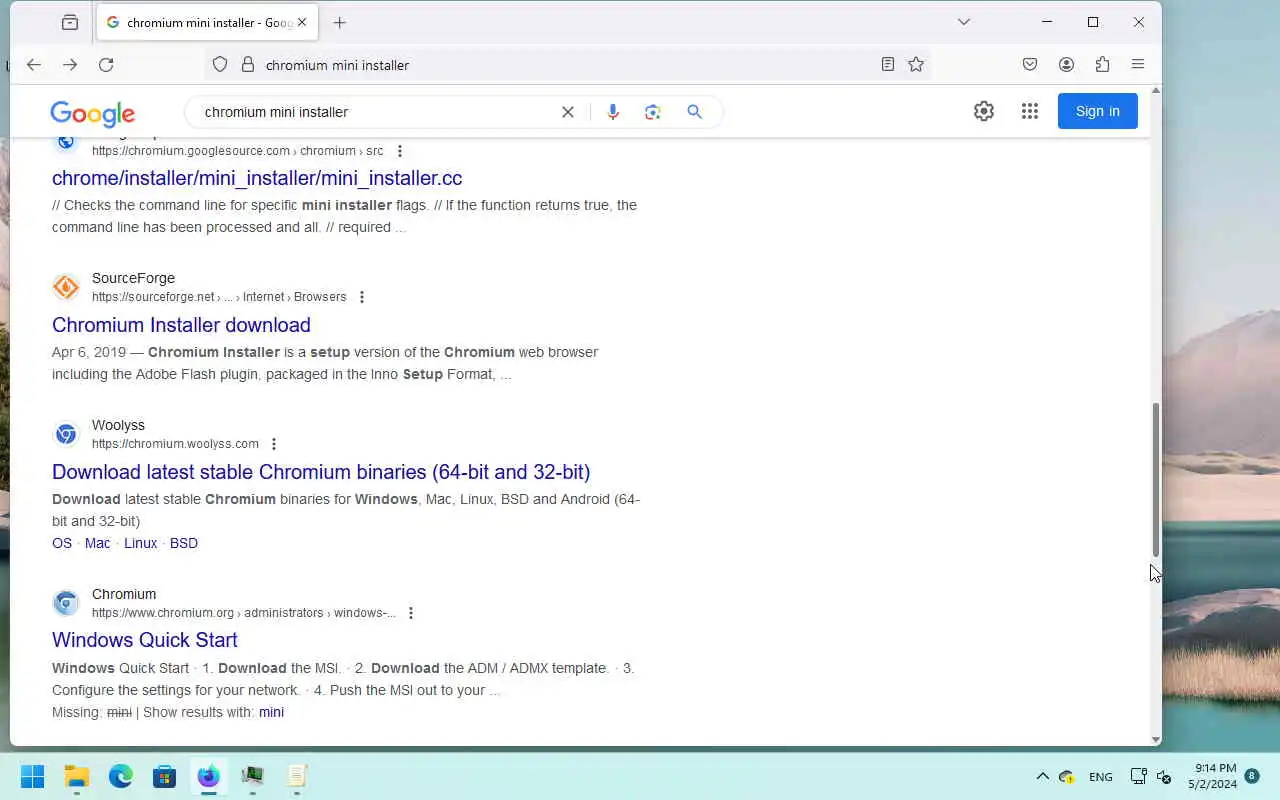Open the BSD sitelink under Woolyss

pos(184,543)
